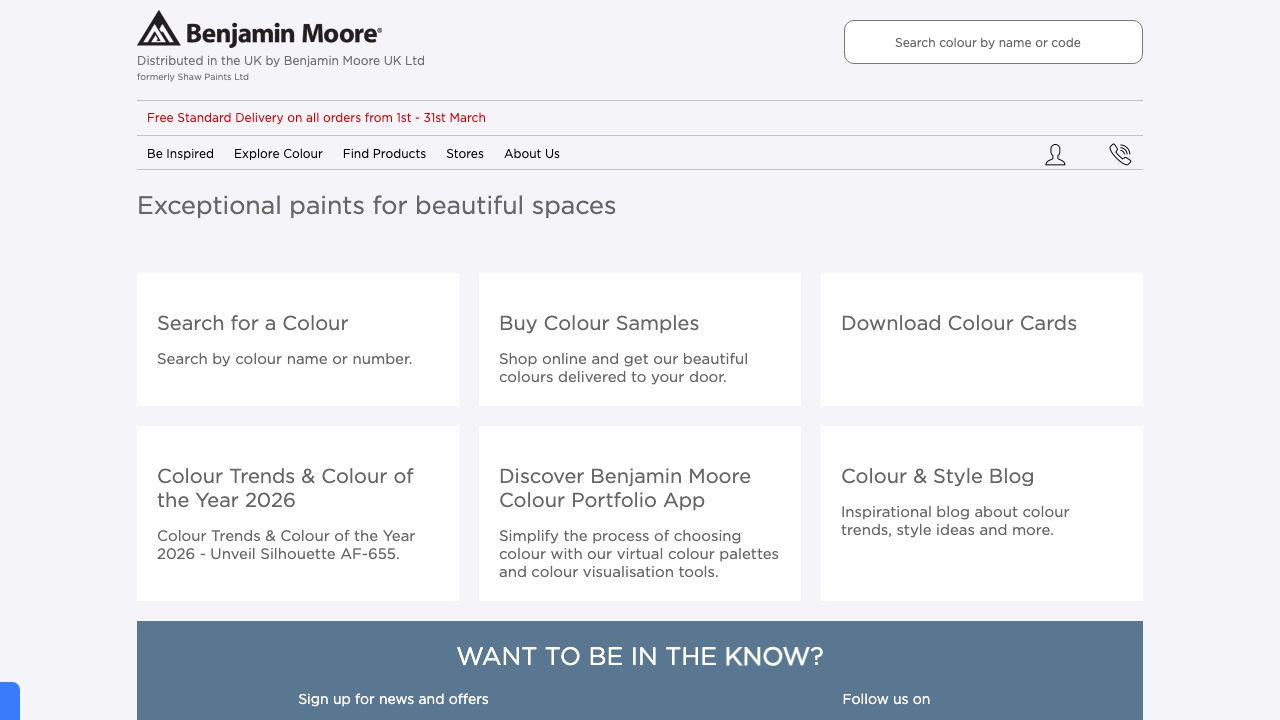Screen dimensions: 1280x720
Task: Open the Explore Colour menu
Action: tap(278, 153)
